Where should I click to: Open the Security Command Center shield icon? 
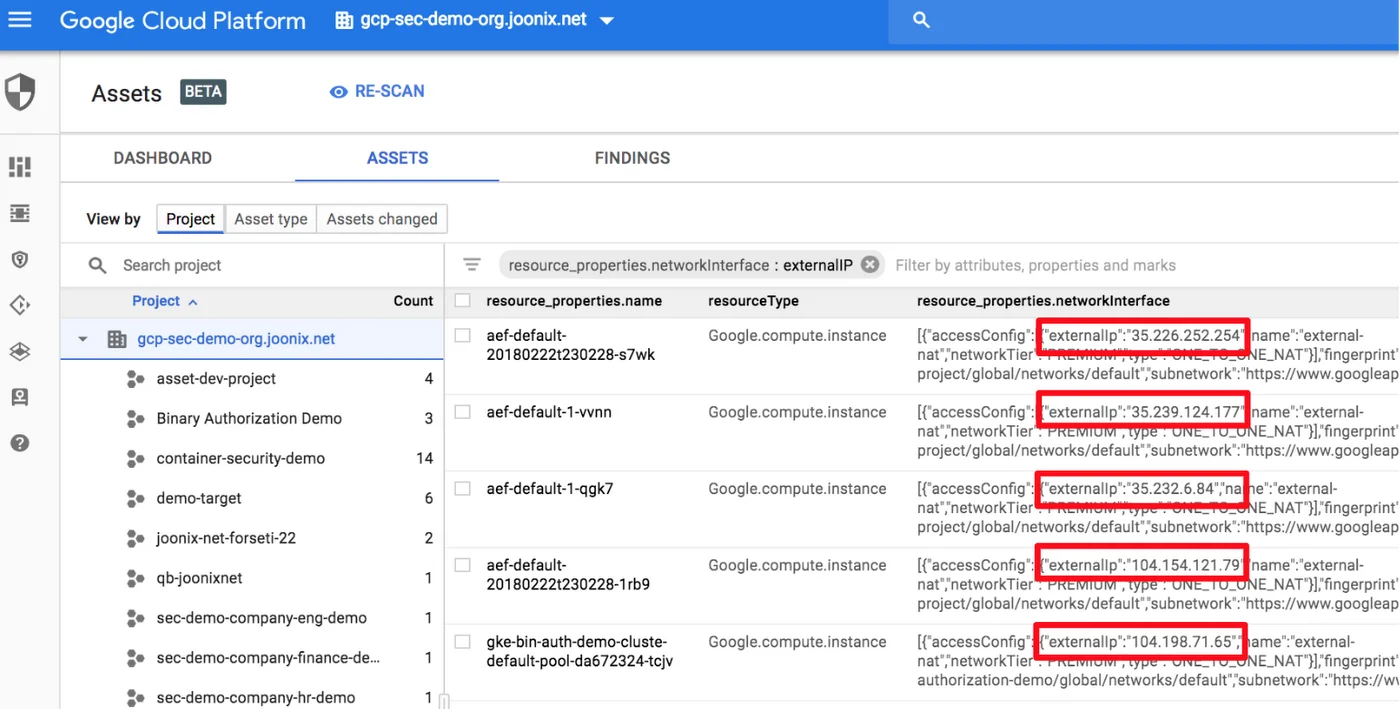[x=19, y=91]
